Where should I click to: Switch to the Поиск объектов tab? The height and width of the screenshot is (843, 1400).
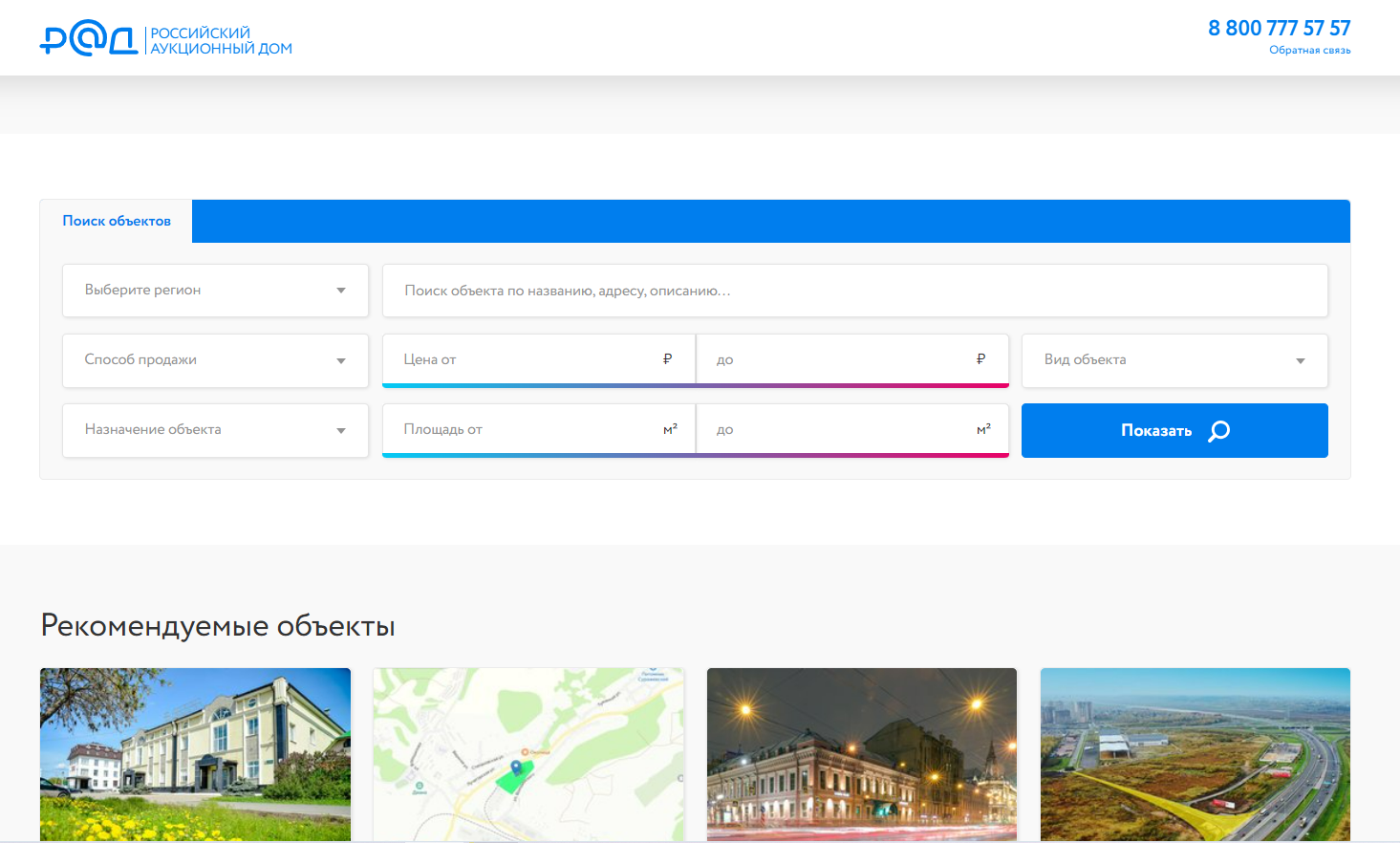(115, 221)
